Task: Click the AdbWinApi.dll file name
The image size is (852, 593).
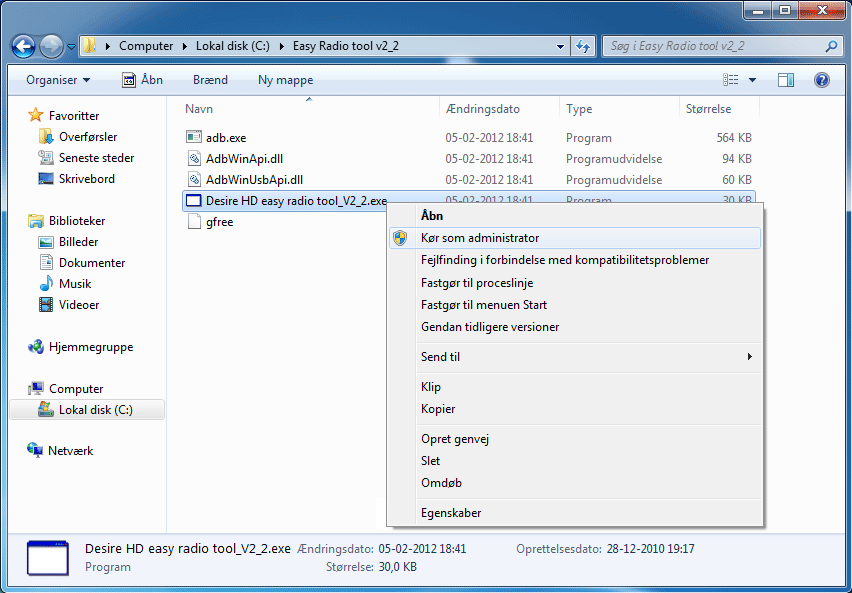Action: pyautogui.click(x=245, y=159)
